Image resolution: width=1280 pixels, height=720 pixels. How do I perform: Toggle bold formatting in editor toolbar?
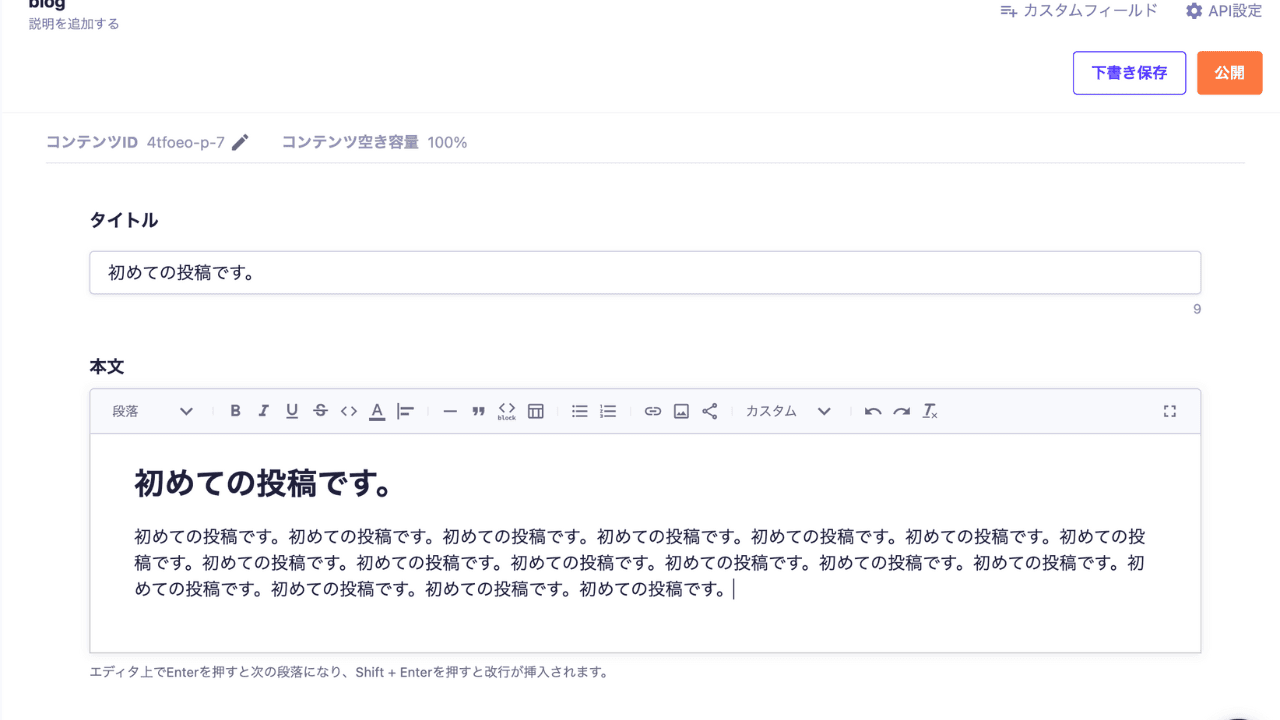tap(235, 411)
